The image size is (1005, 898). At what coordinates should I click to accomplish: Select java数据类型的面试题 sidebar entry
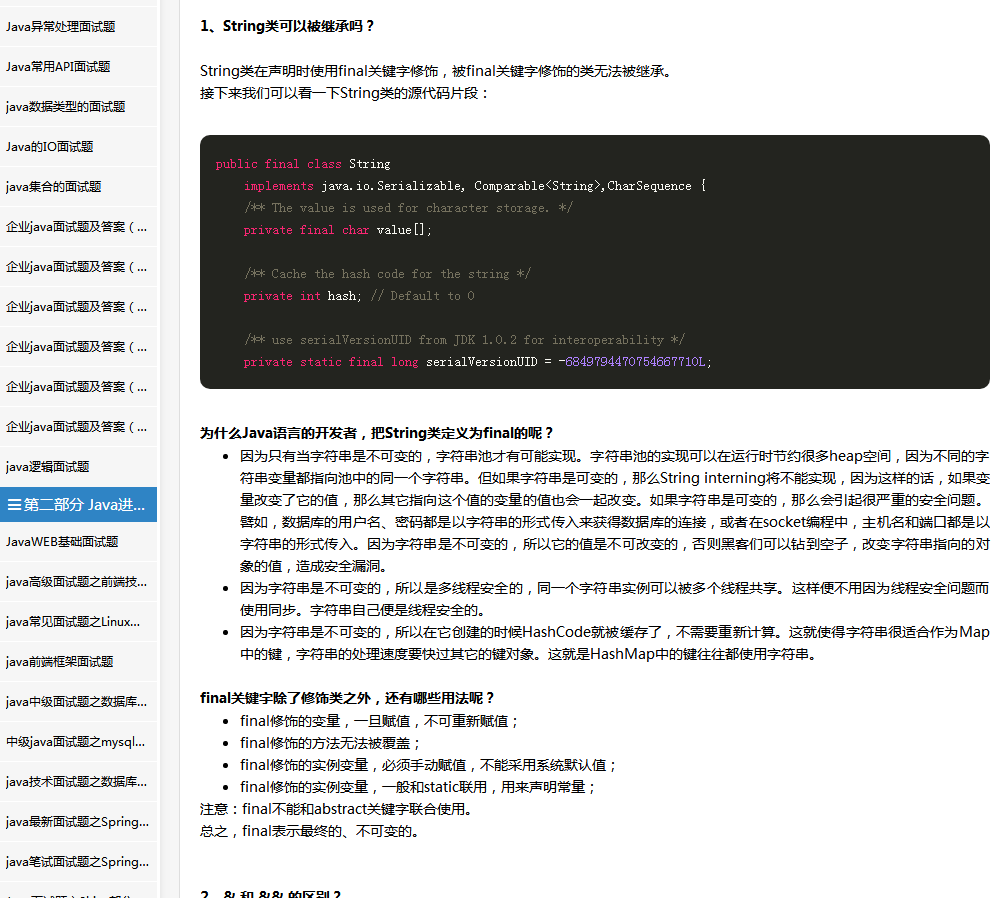(65, 107)
